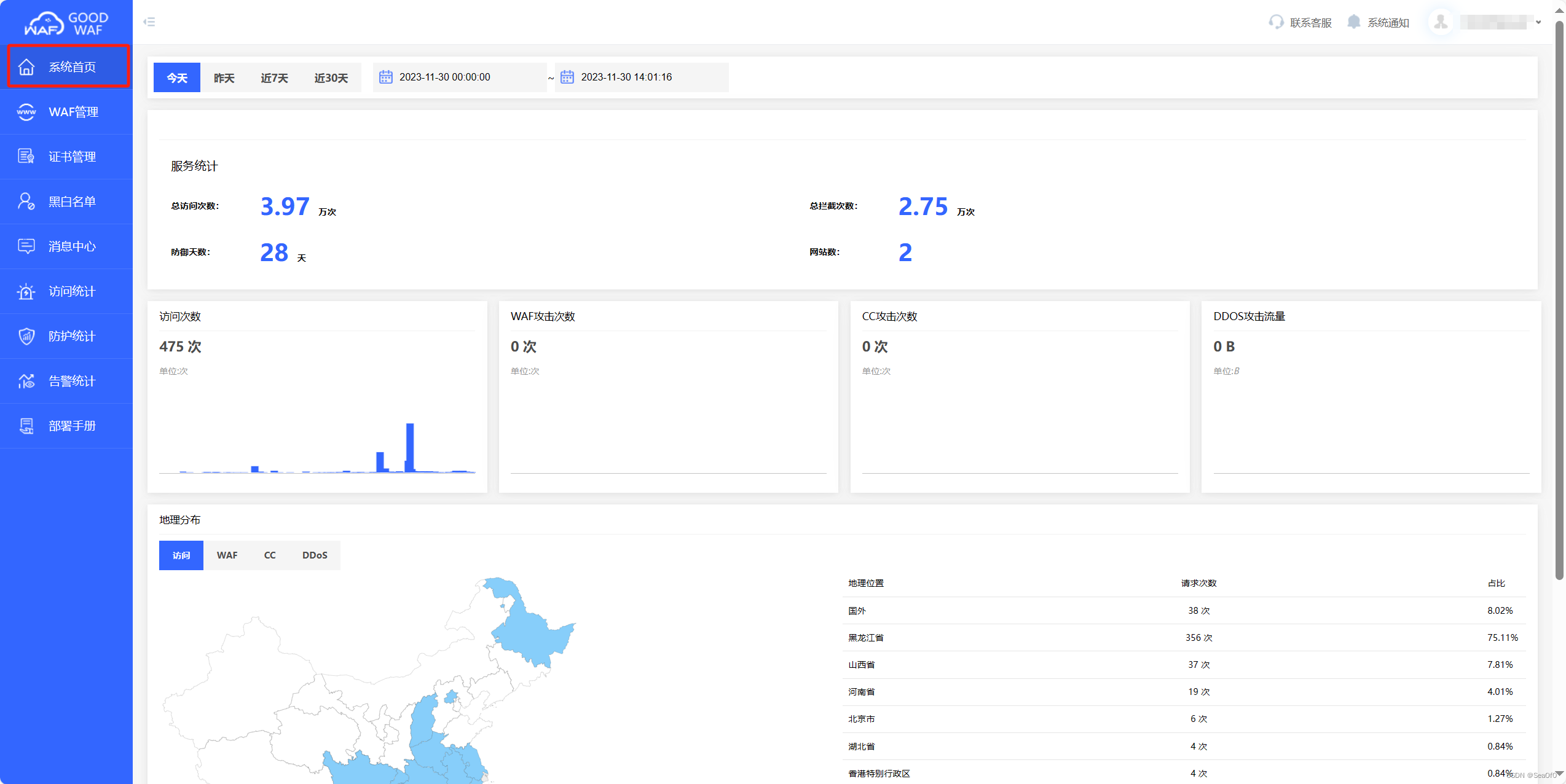The image size is (1566, 784).
Task: Open the end date calendar picker
Action: pyautogui.click(x=567, y=77)
